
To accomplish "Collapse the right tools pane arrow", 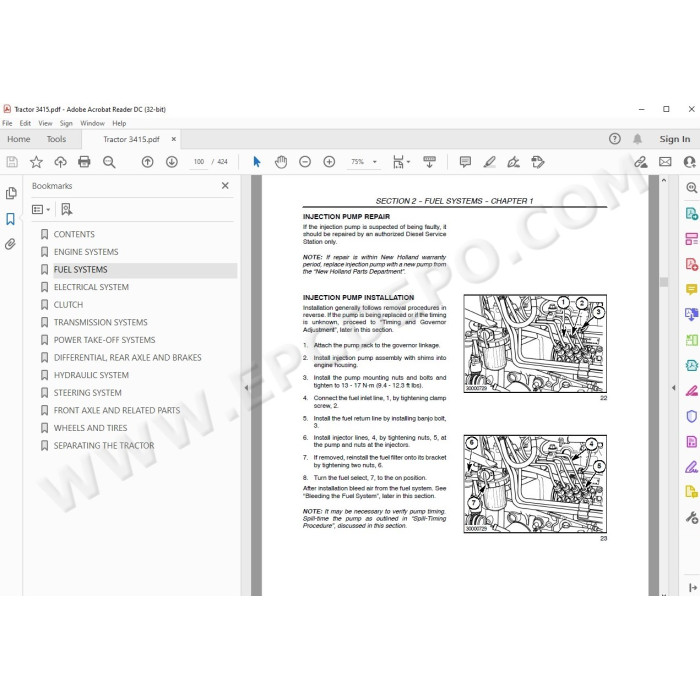I will click(674, 388).
